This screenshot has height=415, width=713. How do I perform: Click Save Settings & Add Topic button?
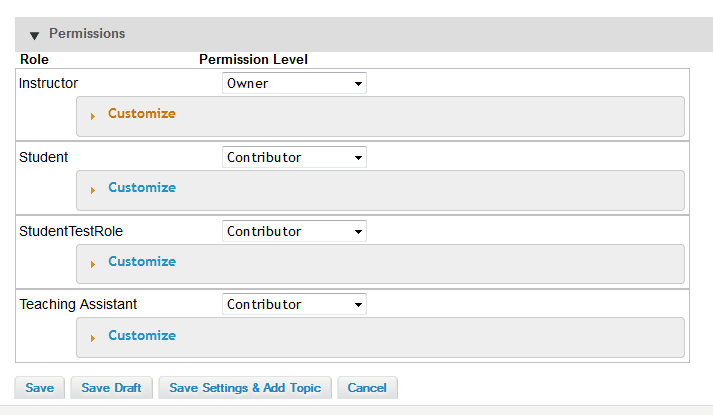(245, 388)
